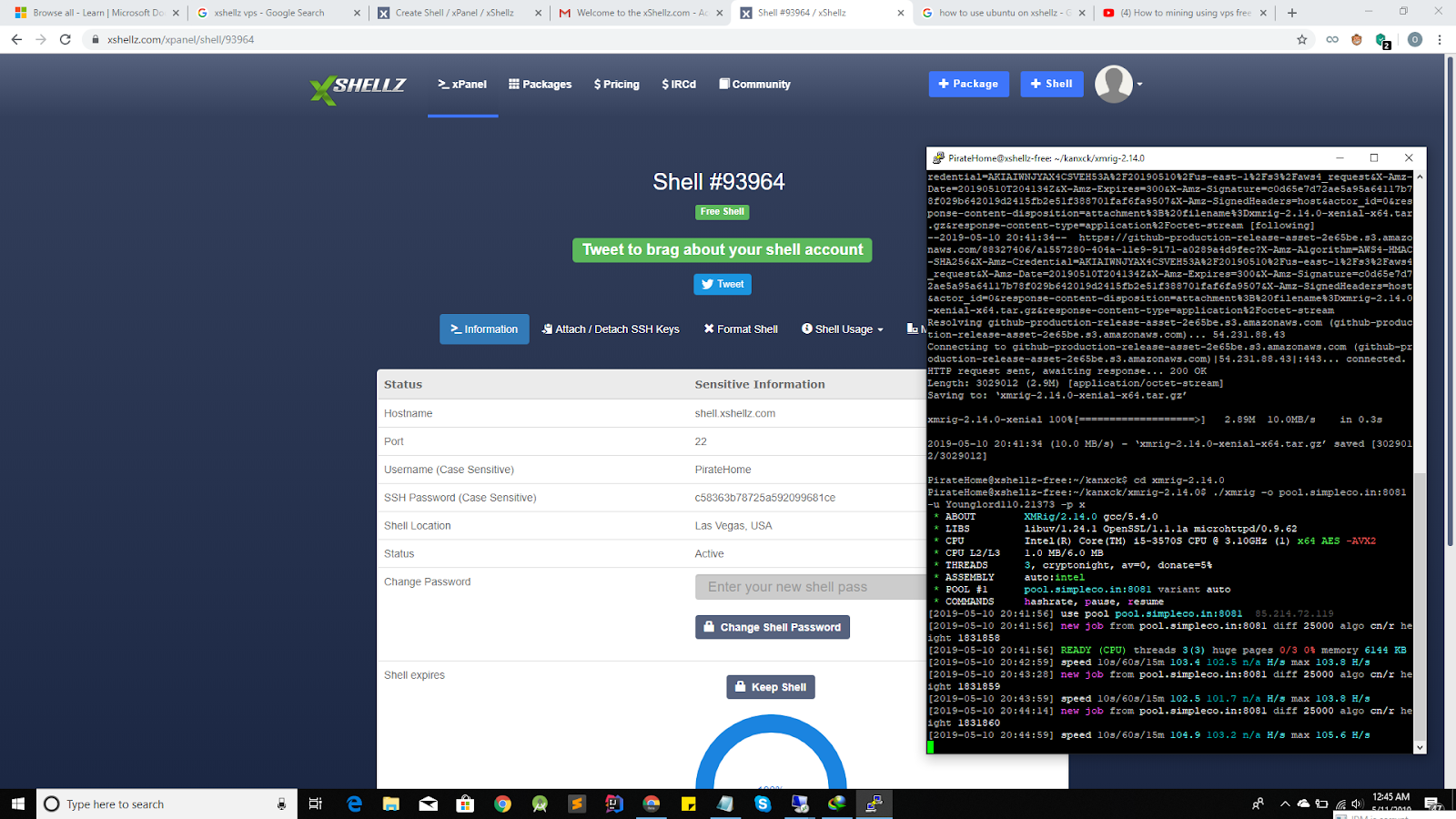Open Task View on taskbar

(316, 804)
